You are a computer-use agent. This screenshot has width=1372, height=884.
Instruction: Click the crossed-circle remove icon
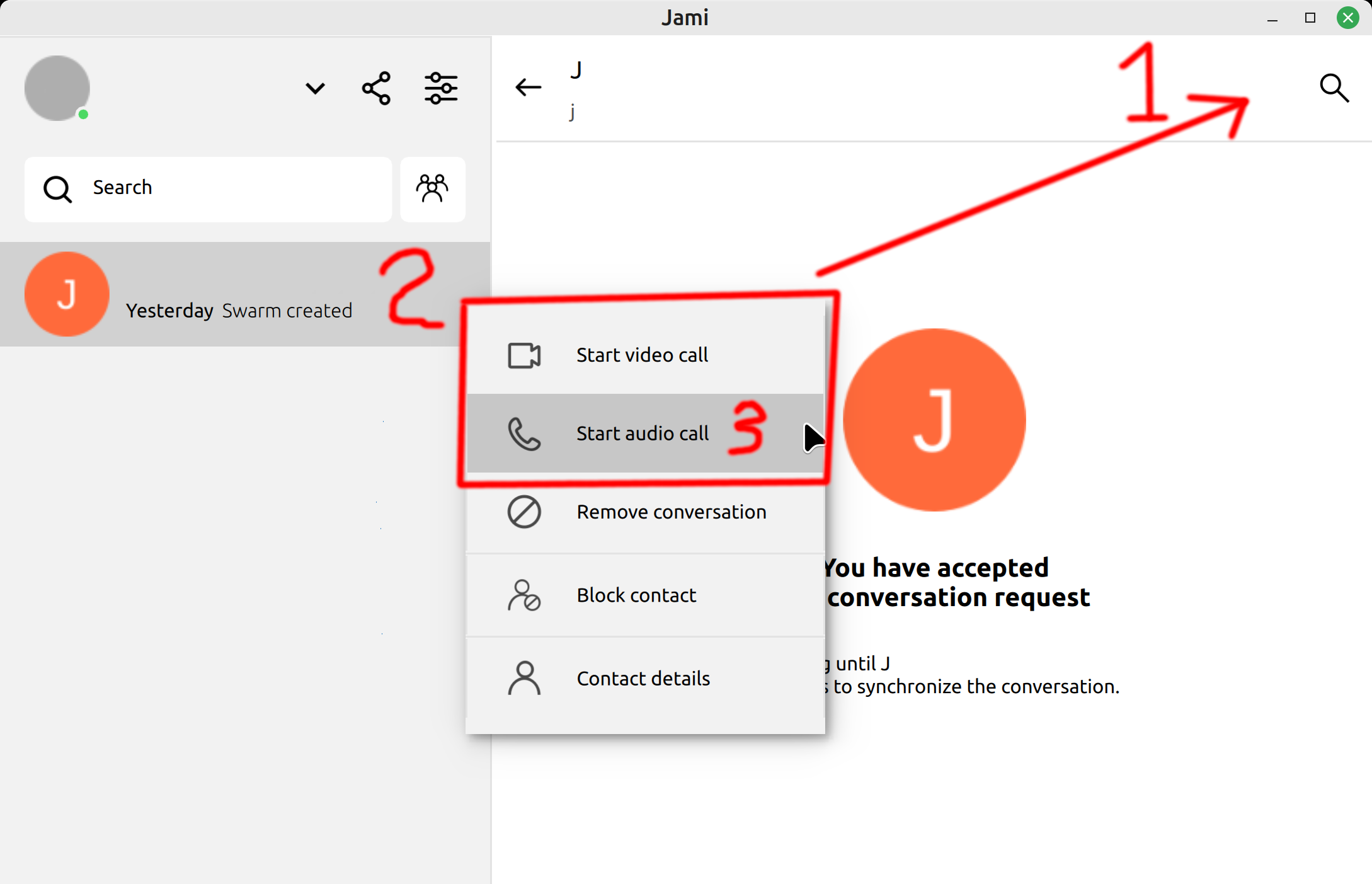524,512
